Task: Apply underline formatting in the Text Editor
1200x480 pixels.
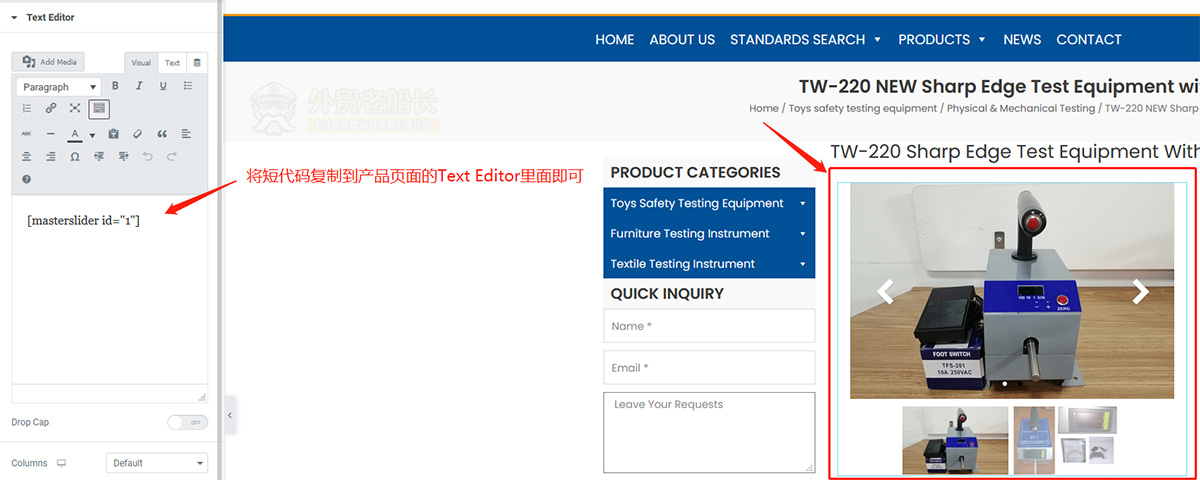Action: coord(163,86)
